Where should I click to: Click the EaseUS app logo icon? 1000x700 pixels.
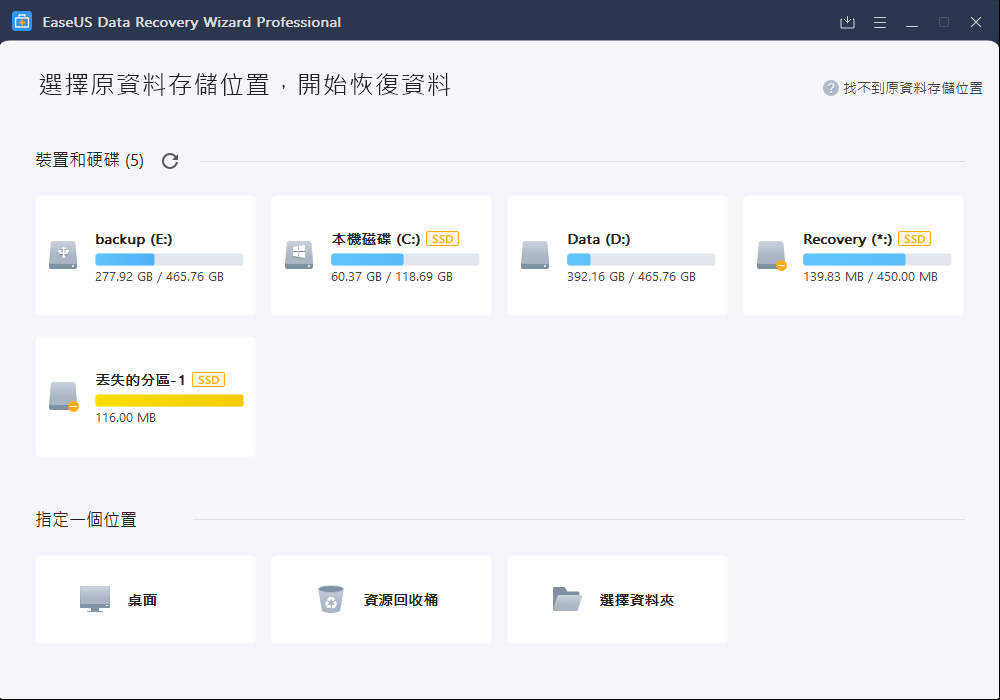point(22,22)
